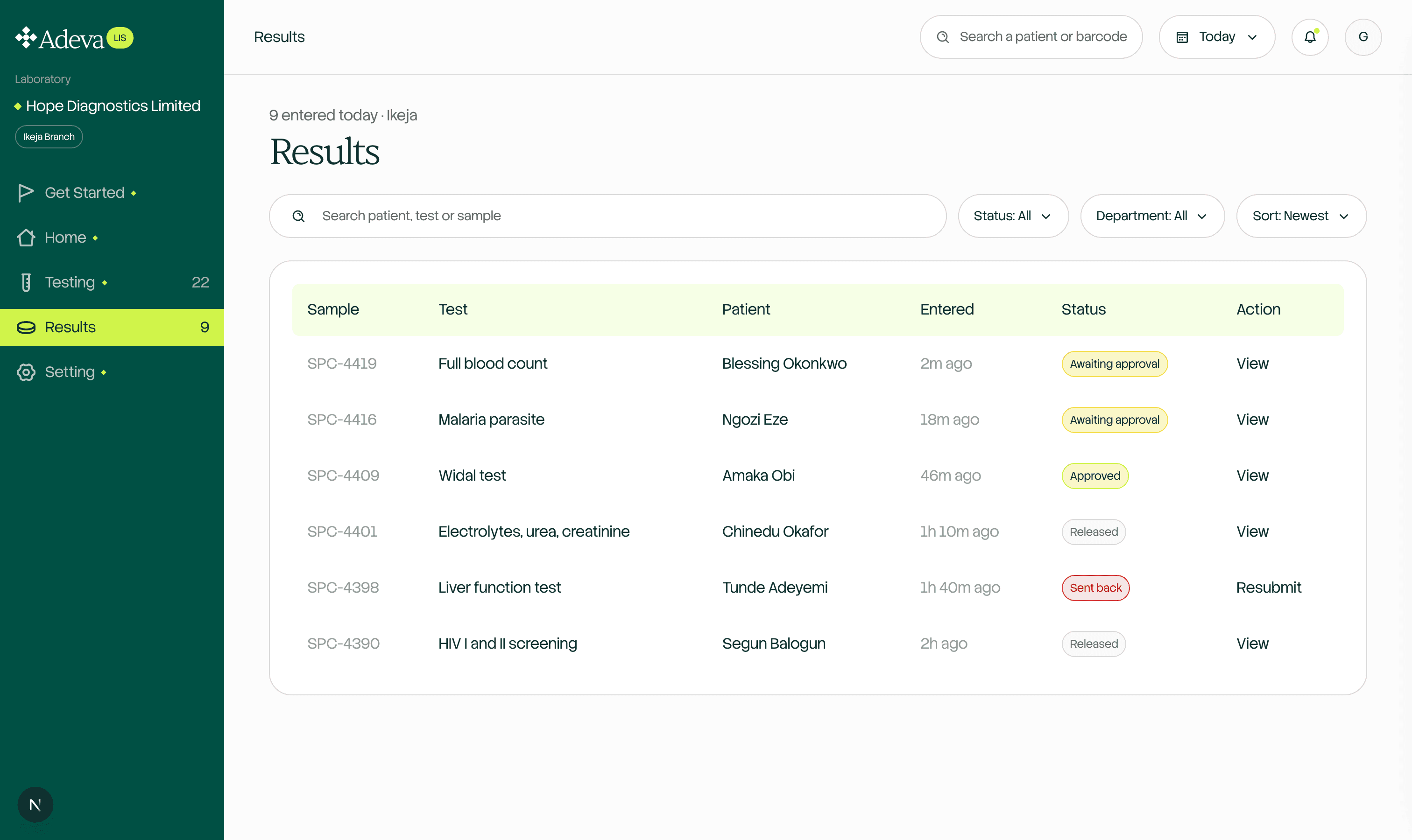Expand the Today date dropdown
The height and width of the screenshot is (840, 1412).
1217,37
